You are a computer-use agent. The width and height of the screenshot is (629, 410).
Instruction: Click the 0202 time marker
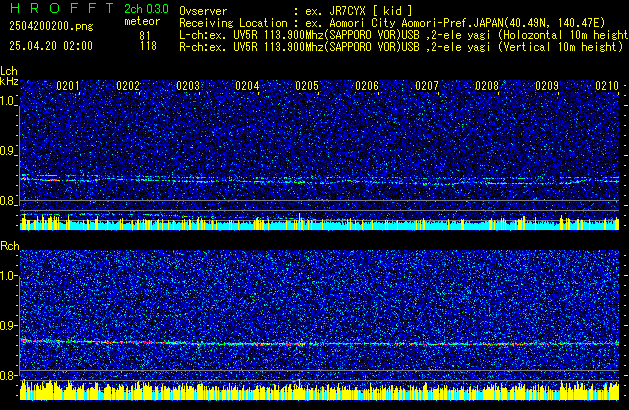coord(128,86)
